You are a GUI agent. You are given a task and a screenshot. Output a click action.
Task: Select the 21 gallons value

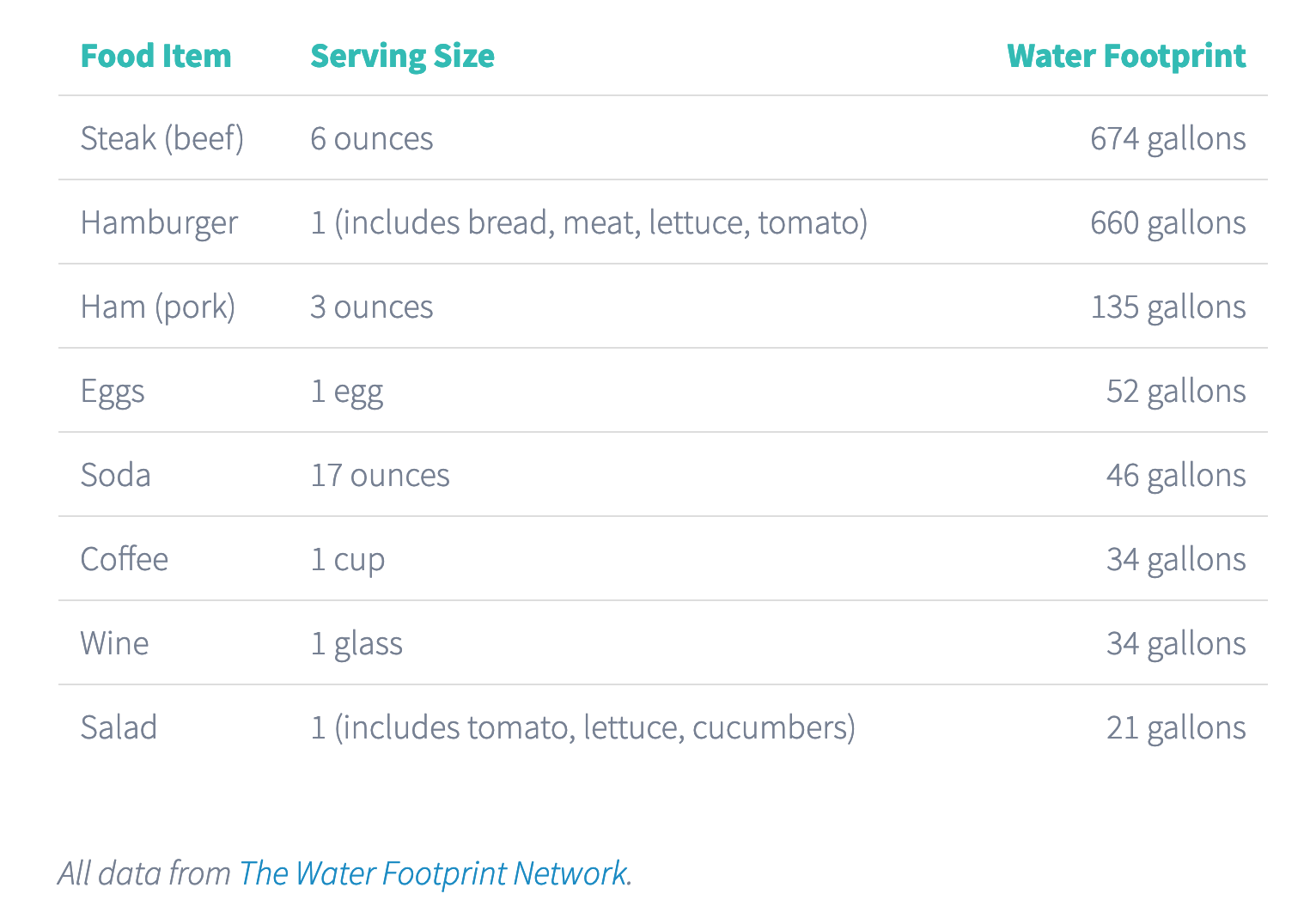click(1175, 727)
